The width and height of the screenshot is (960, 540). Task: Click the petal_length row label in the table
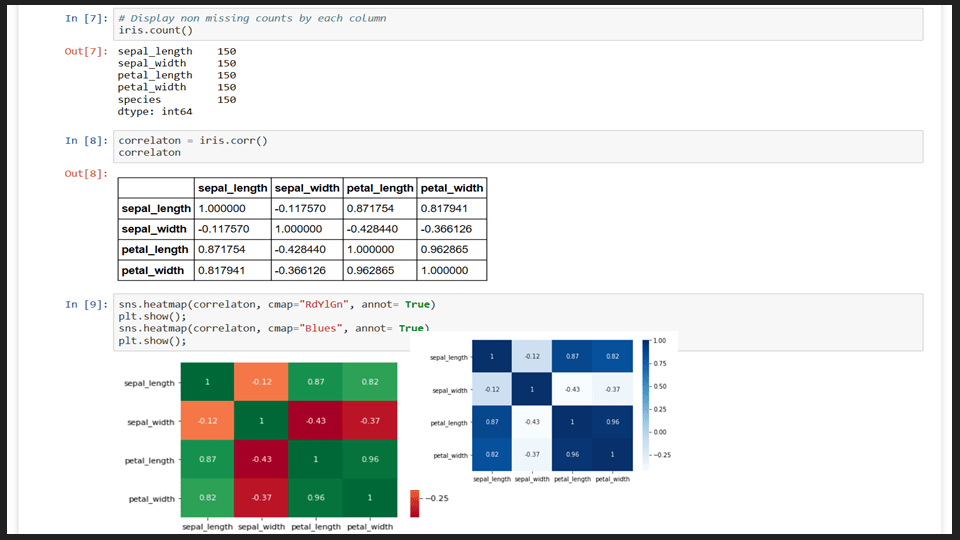[156, 250]
